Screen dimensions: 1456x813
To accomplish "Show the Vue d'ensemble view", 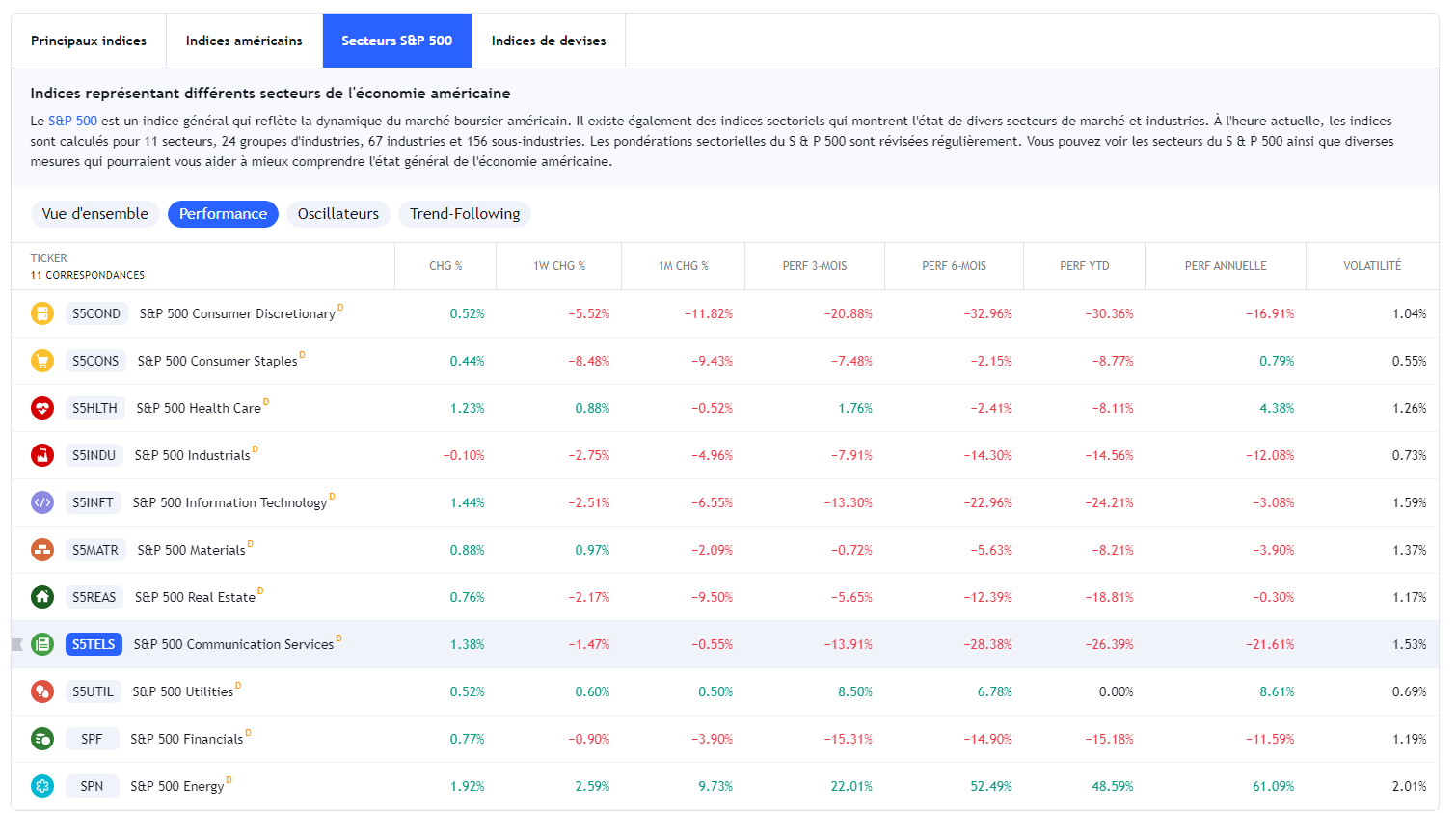I will coord(95,214).
